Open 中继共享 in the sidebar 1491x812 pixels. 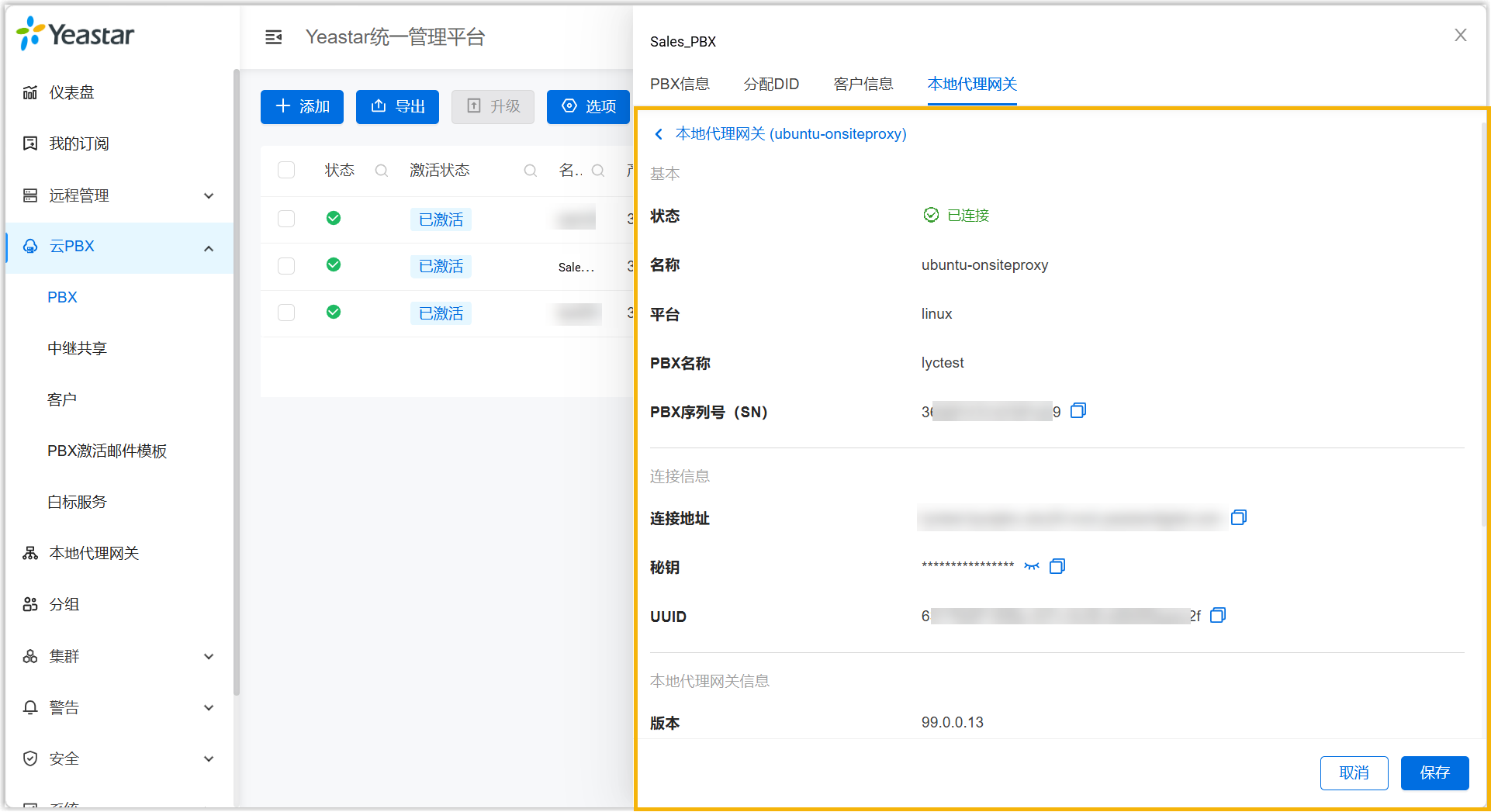tap(77, 348)
